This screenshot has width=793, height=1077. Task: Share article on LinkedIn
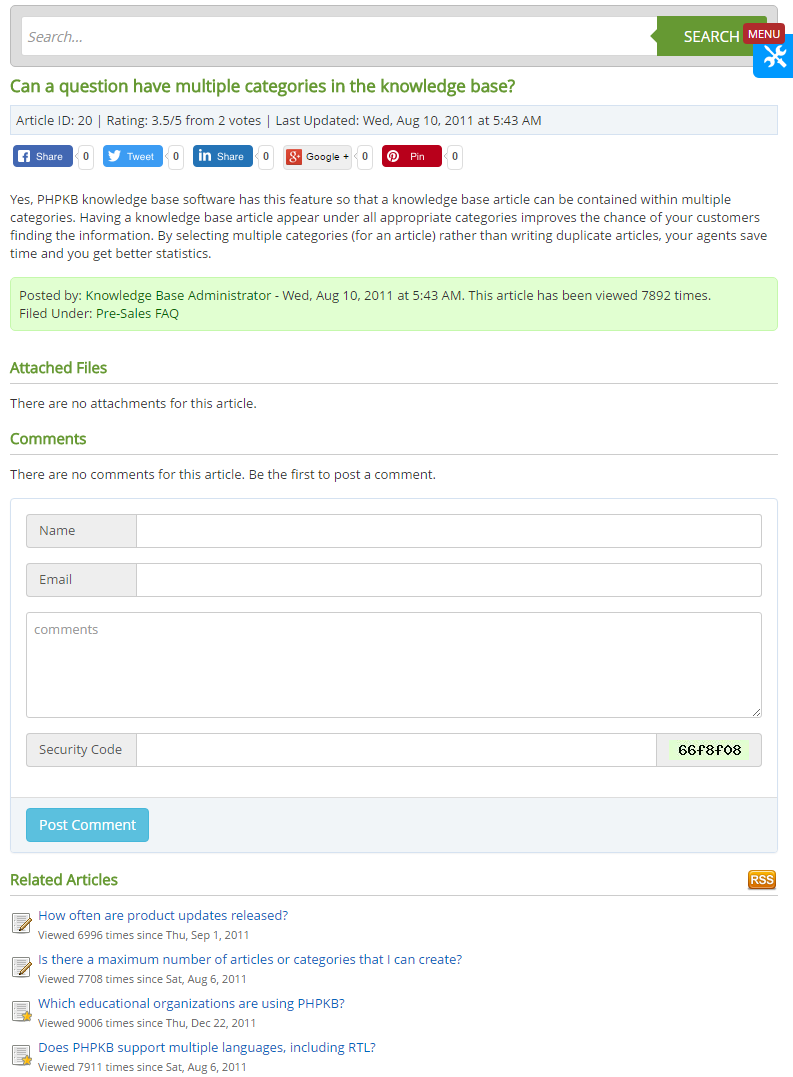coord(222,156)
